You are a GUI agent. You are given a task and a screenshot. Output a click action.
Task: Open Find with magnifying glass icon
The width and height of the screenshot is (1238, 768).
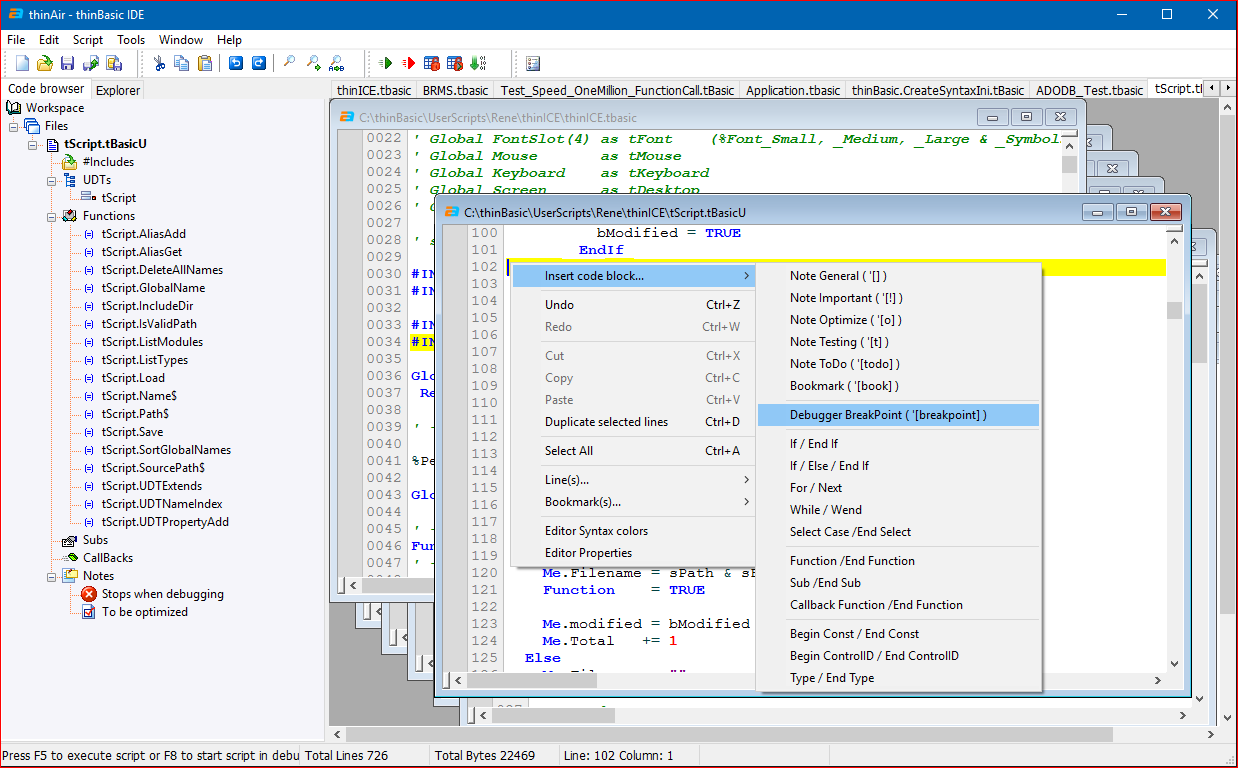pyautogui.click(x=289, y=64)
